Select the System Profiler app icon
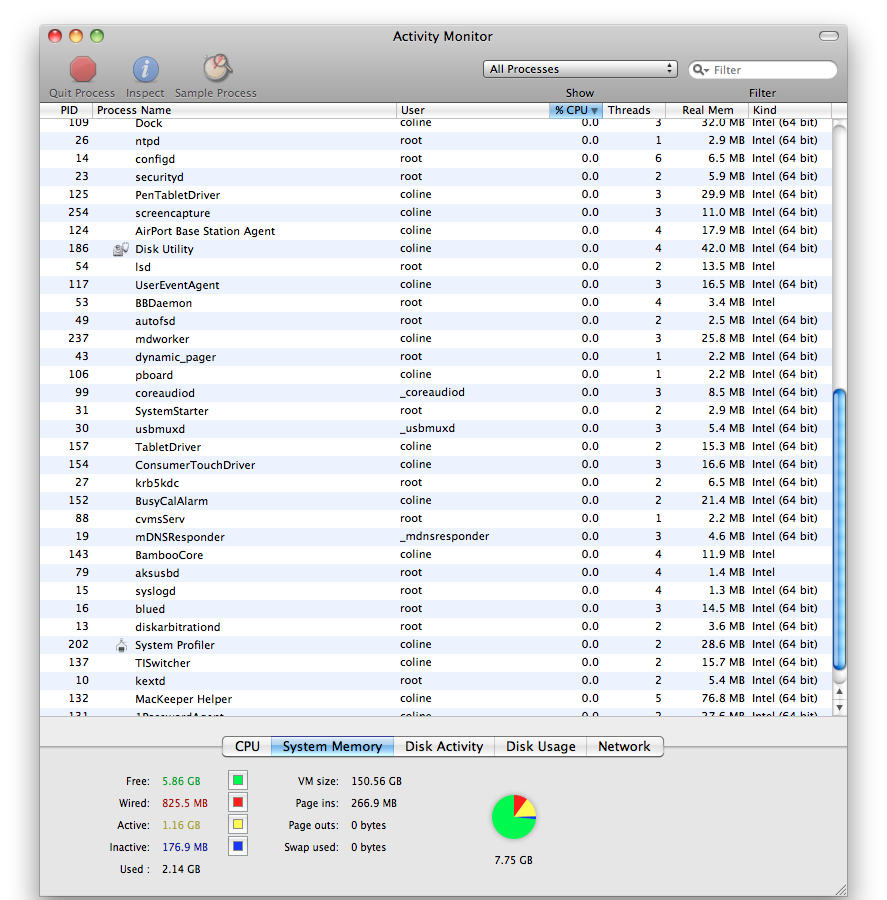The image size is (887, 900). click(x=121, y=645)
